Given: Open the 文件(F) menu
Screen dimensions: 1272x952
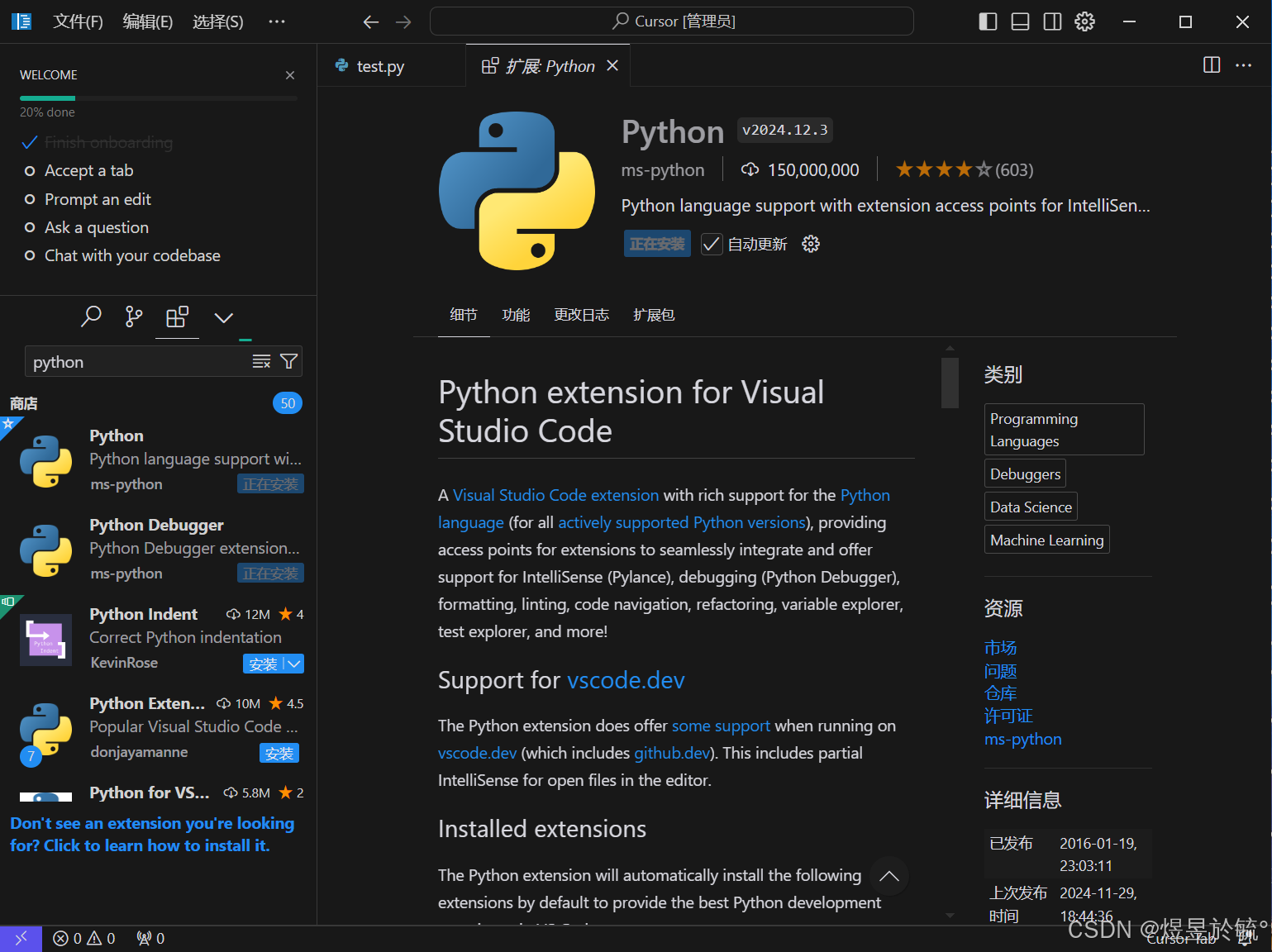Looking at the screenshot, I should (78, 21).
